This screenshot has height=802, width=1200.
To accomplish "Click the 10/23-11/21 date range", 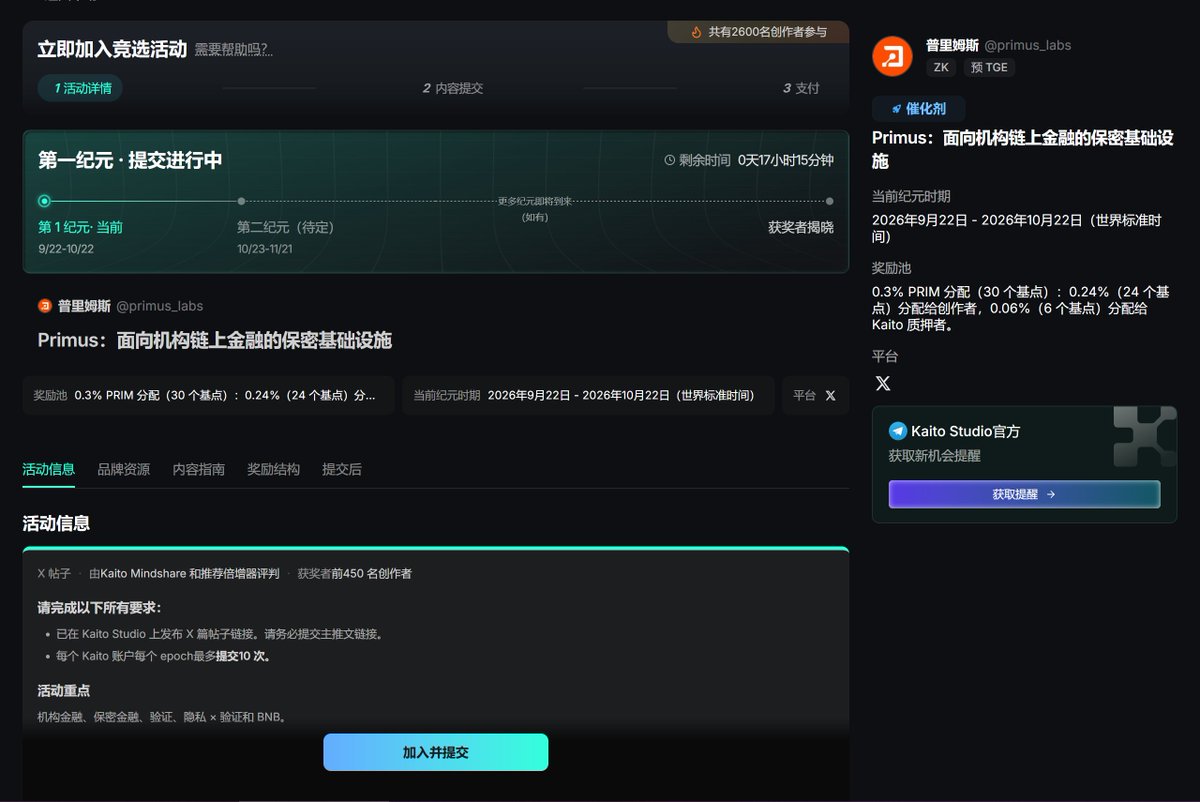I will click(265, 248).
